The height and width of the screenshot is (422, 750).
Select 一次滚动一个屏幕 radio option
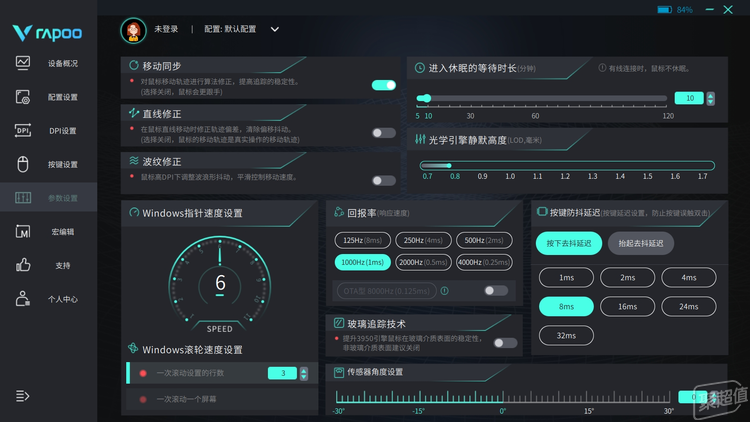[x=143, y=399]
